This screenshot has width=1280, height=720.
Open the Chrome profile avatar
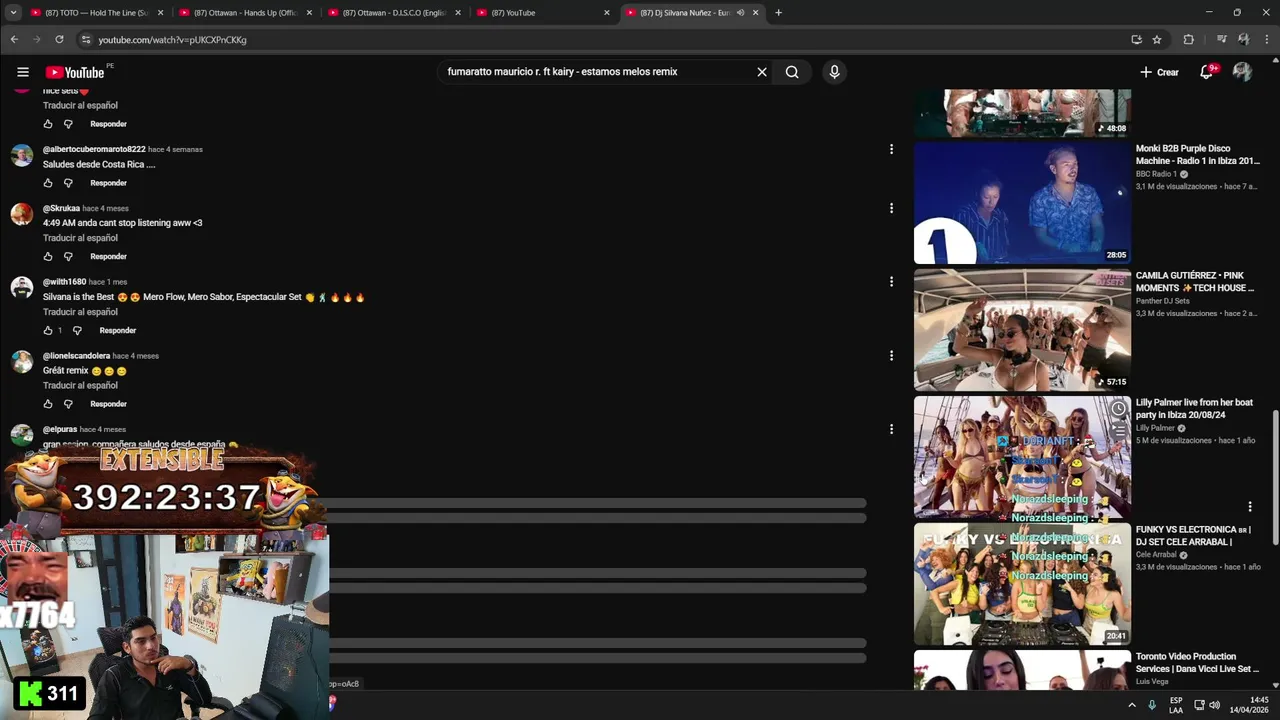tap(1243, 40)
